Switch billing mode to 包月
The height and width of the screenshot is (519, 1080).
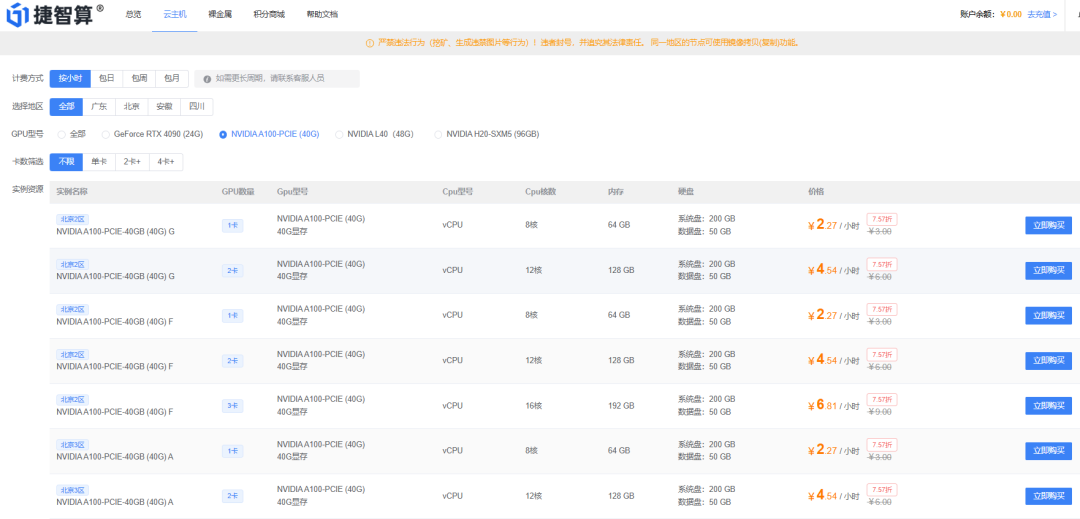(x=172, y=78)
